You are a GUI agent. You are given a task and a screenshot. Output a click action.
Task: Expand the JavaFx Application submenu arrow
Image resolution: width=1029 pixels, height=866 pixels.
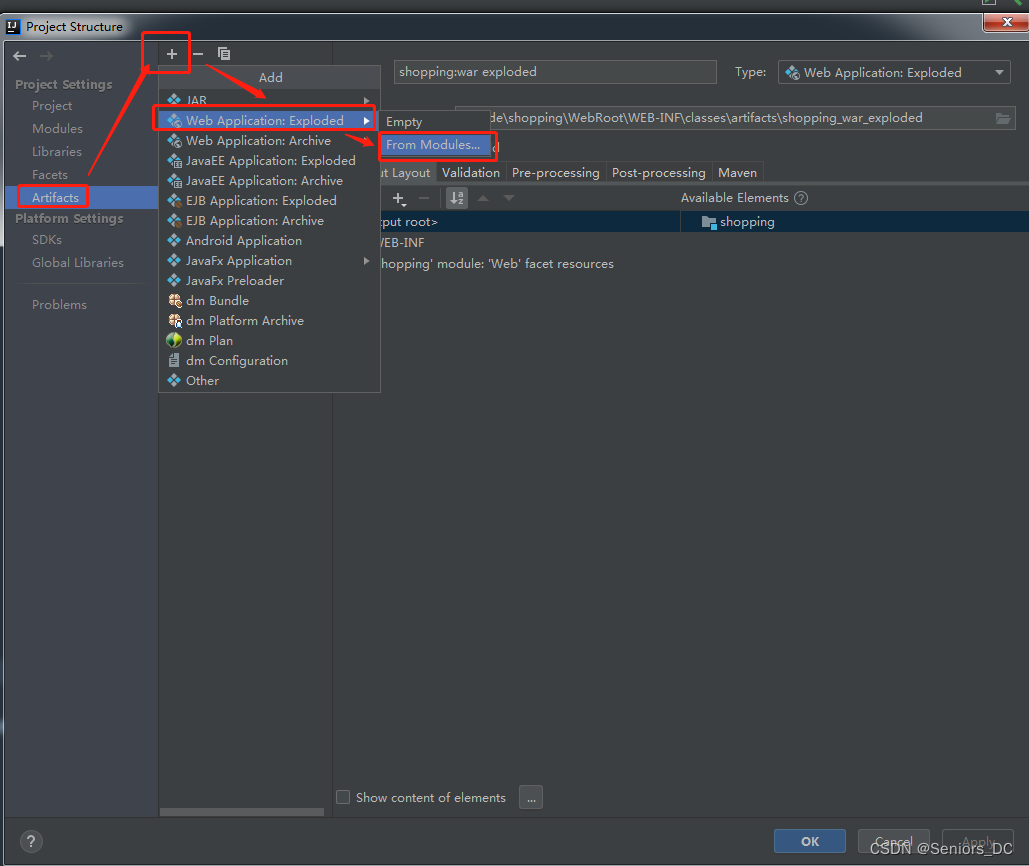tap(366, 261)
